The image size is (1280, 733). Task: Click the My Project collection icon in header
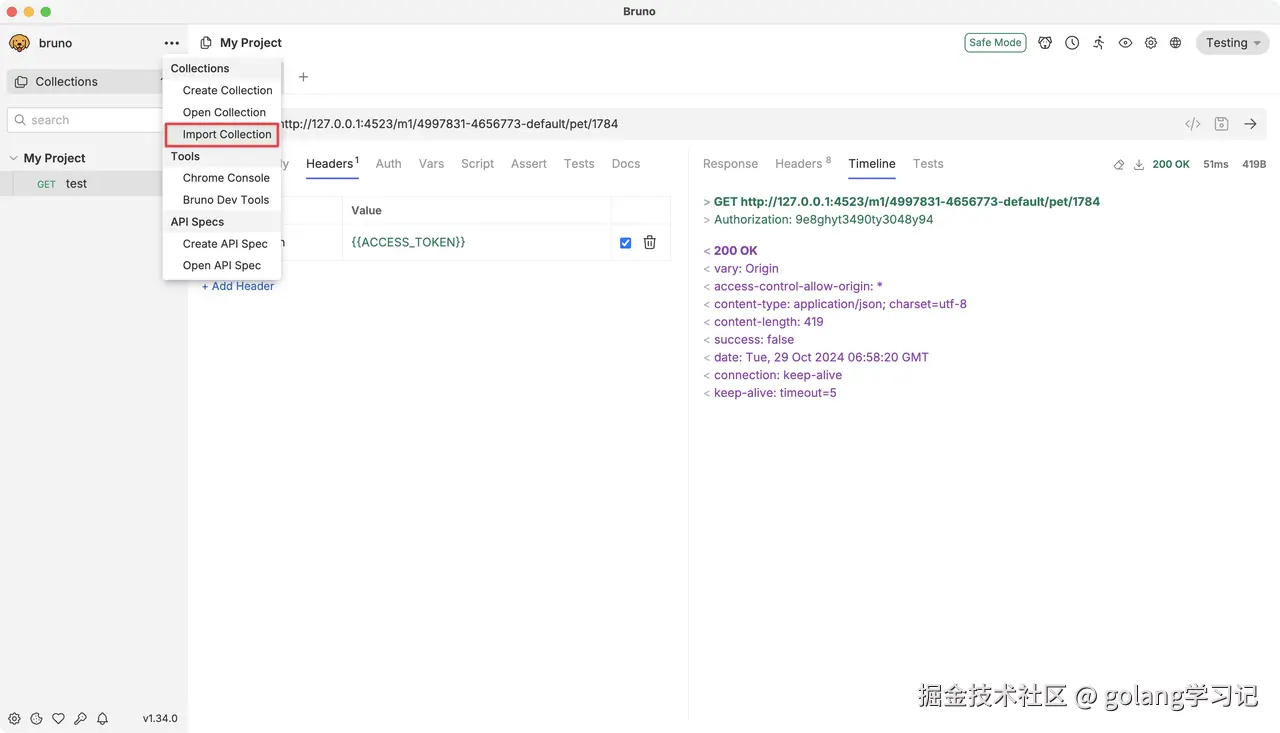point(206,43)
